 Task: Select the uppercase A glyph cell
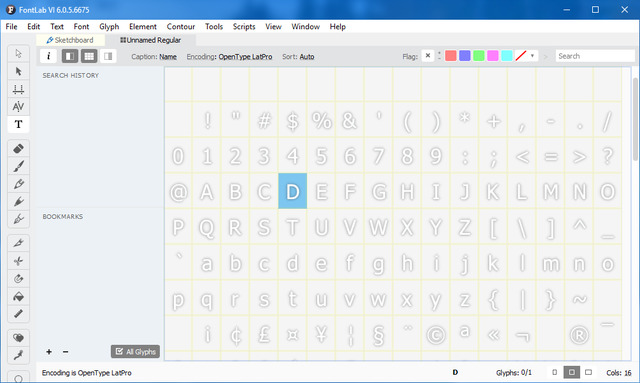[207, 191]
